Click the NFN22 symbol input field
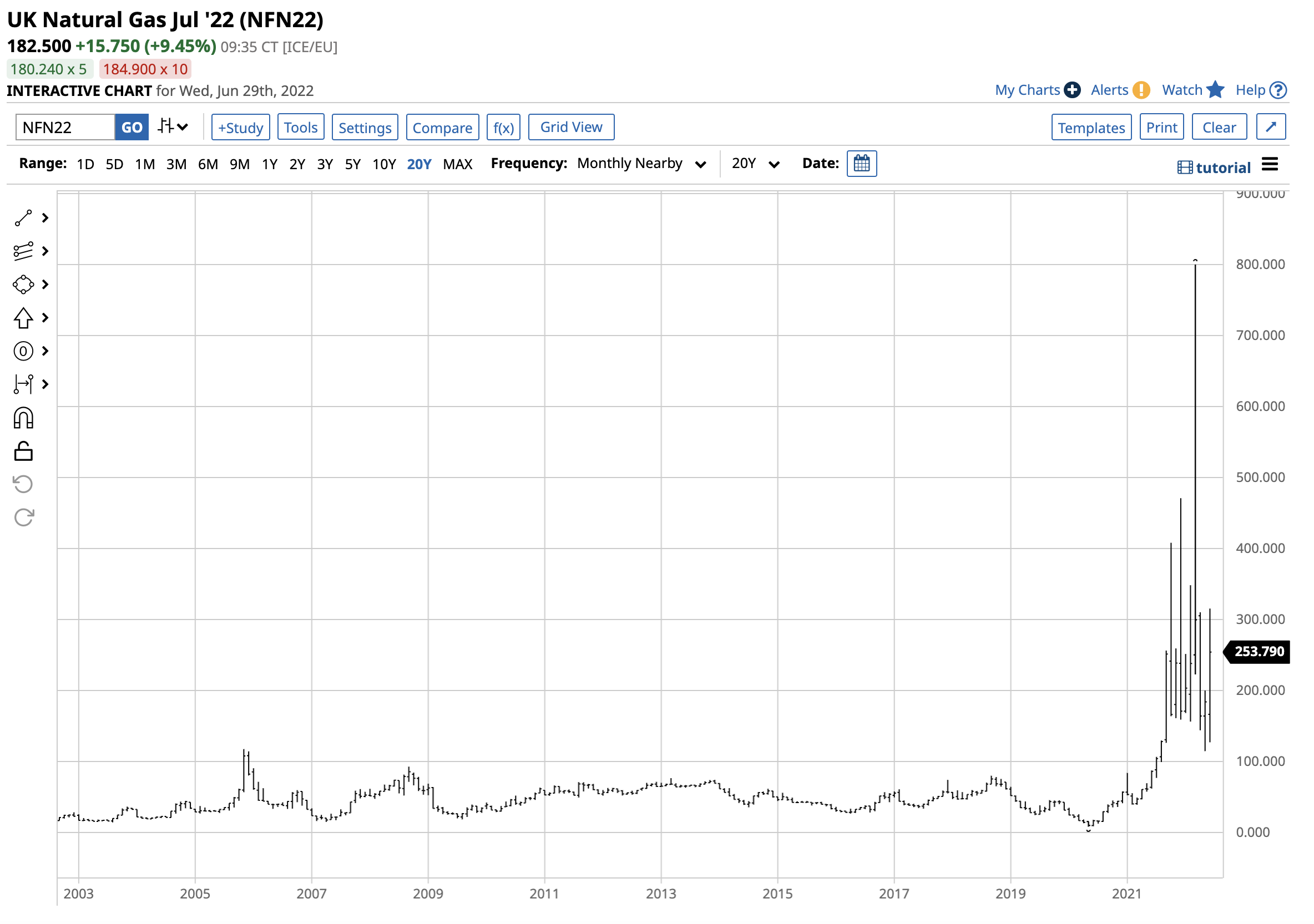Viewport: 1314px width, 924px height. pyautogui.click(x=65, y=127)
